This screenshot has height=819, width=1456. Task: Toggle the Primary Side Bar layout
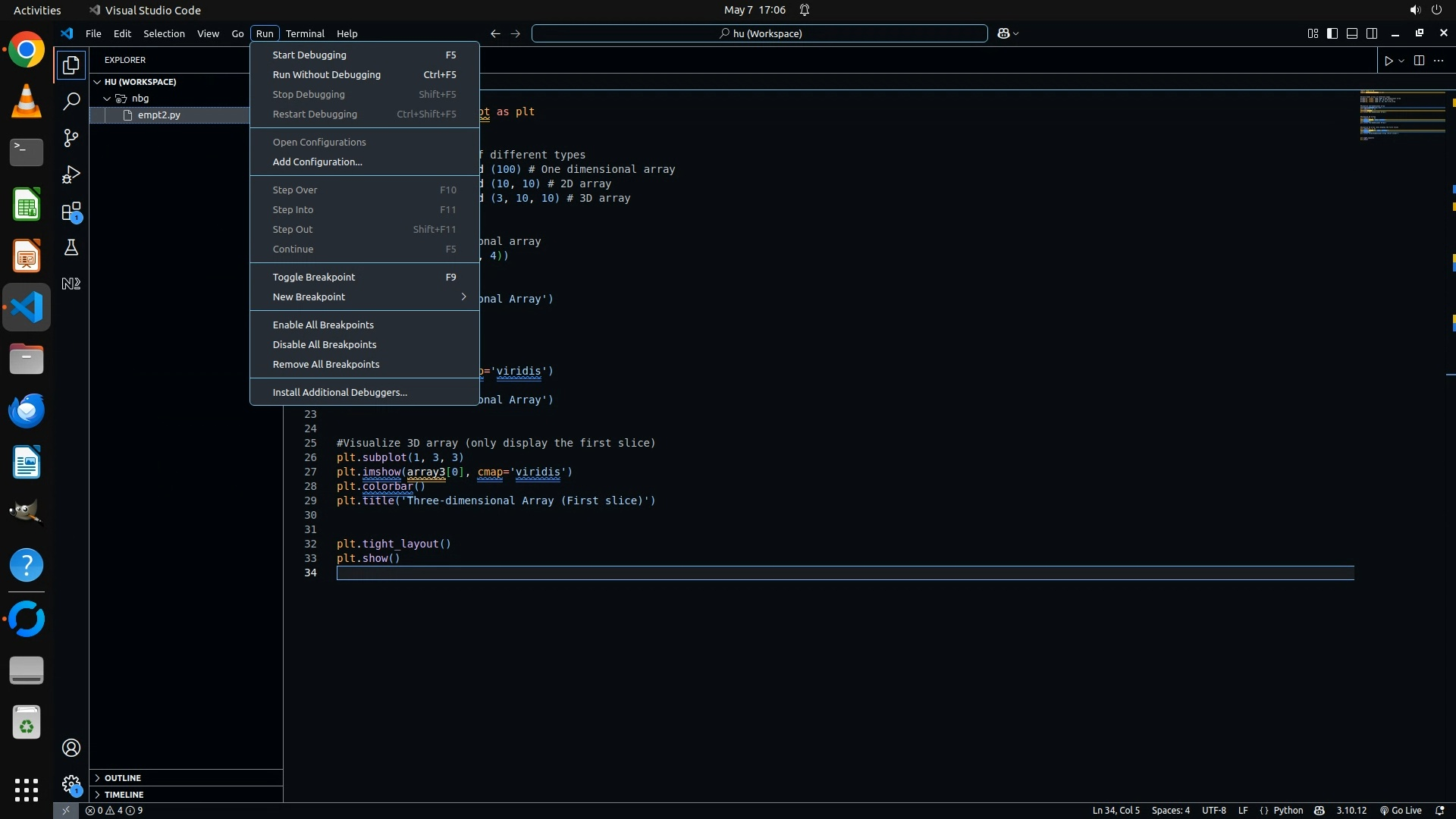tap(1332, 33)
